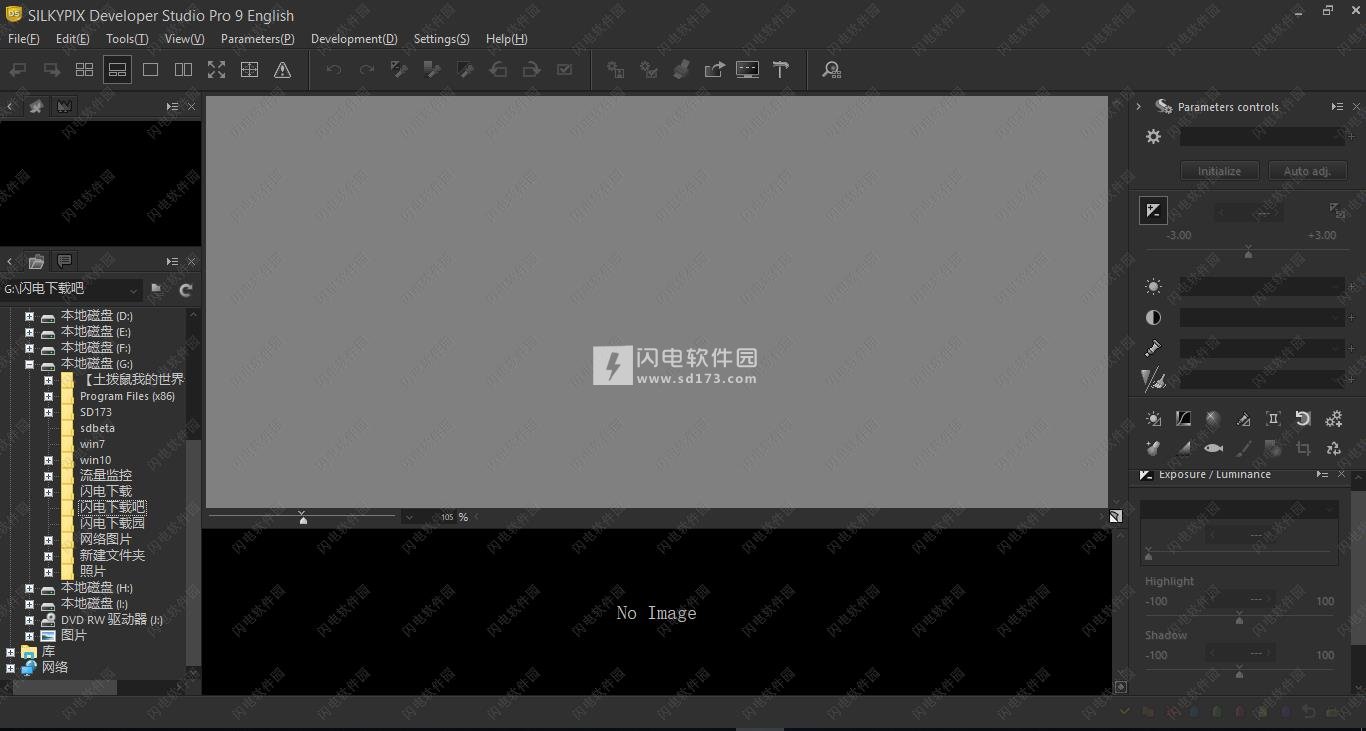This screenshot has height=731, width=1366.
Task: Click the export/share arrow icon in toolbar
Action: click(714, 70)
